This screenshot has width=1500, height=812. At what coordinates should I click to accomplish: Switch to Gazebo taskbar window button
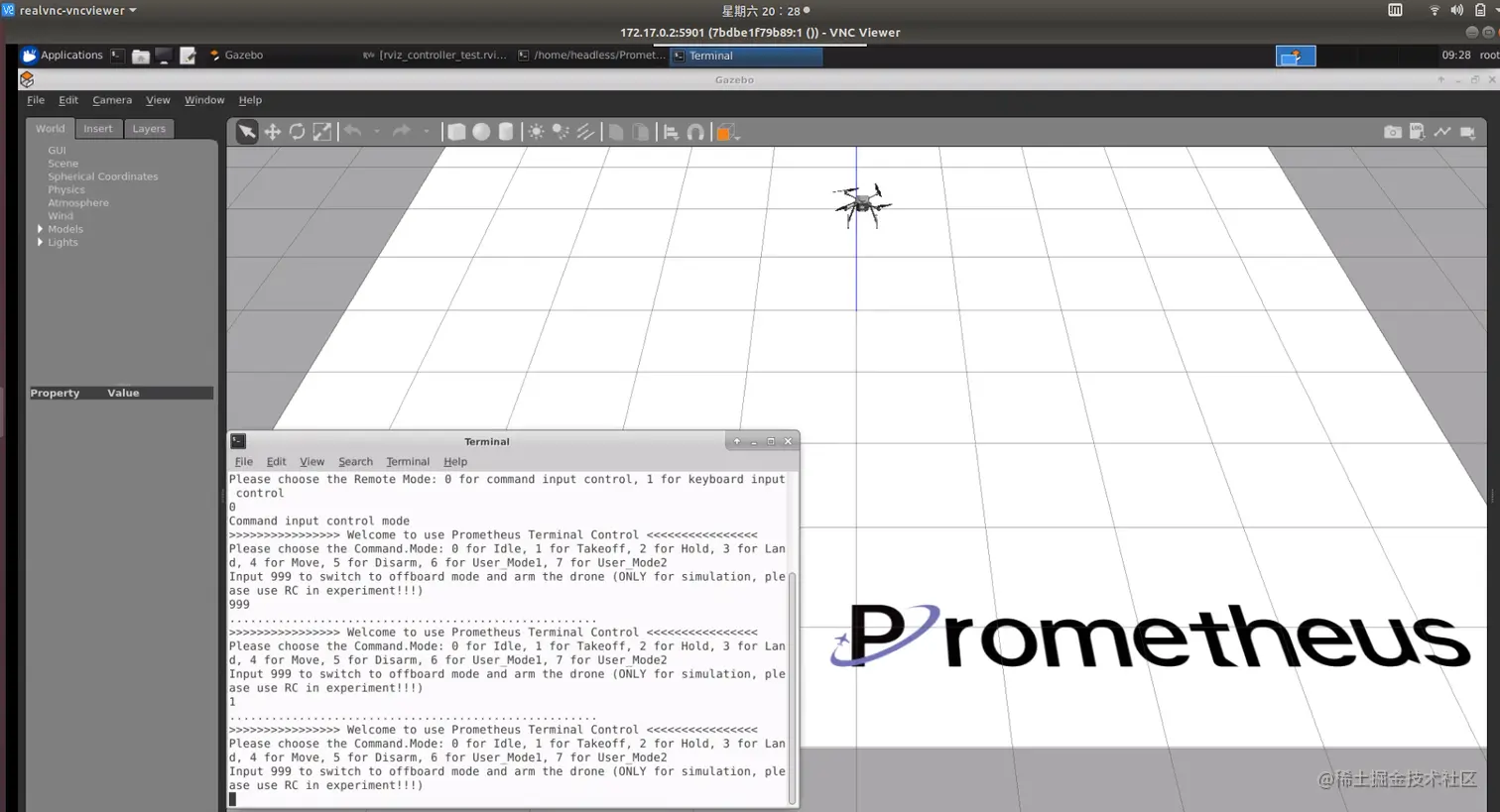(236, 56)
